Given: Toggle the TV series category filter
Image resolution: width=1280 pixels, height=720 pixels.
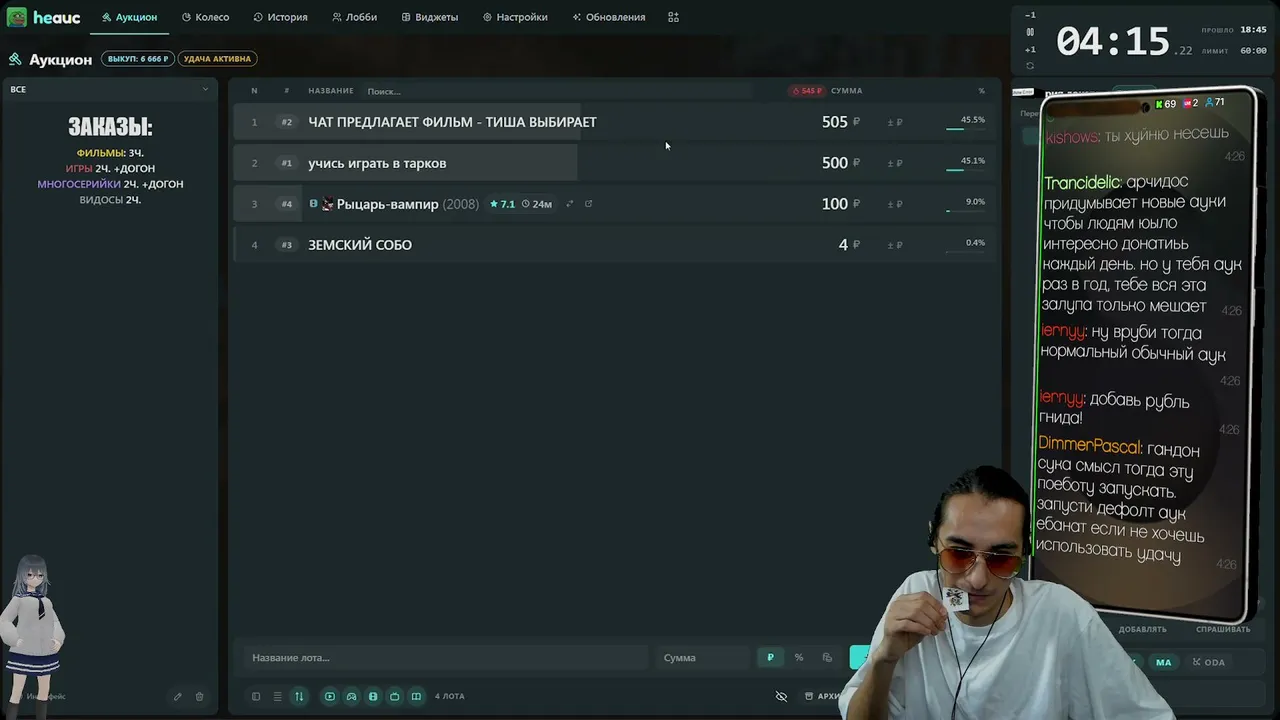Looking at the screenshot, I should (395, 696).
